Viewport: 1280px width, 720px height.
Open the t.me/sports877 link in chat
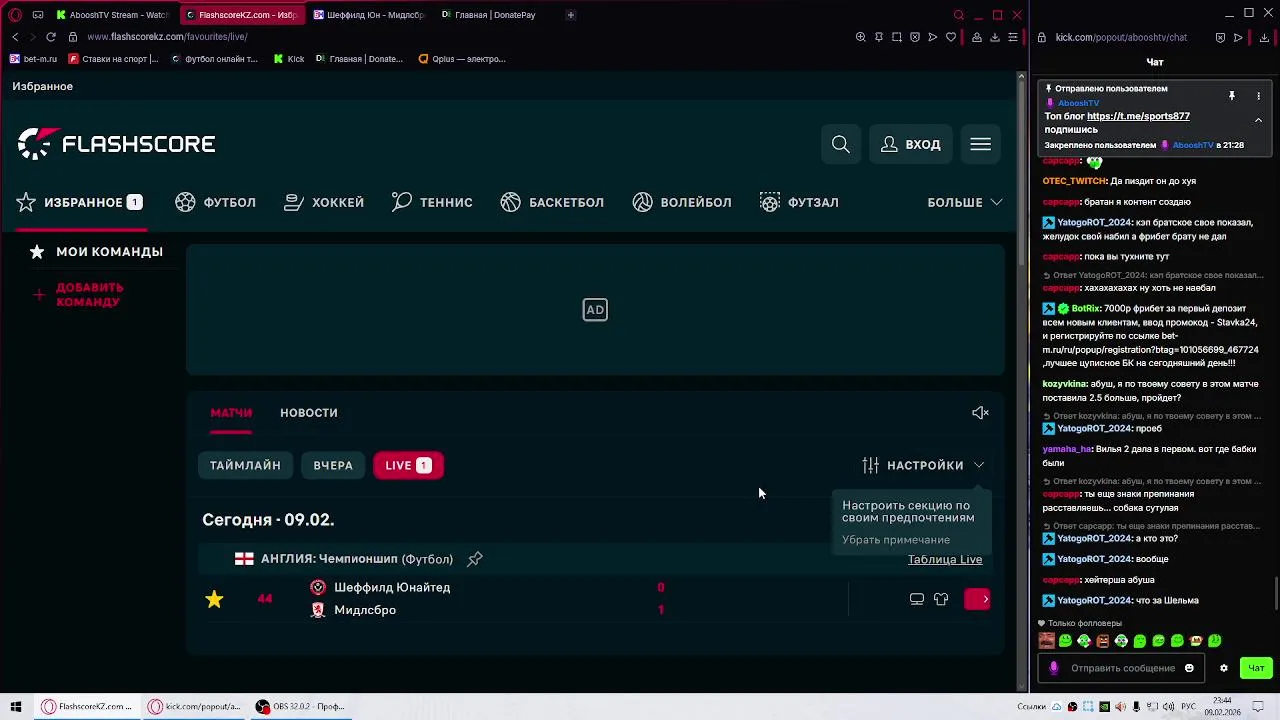(x=1138, y=116)
